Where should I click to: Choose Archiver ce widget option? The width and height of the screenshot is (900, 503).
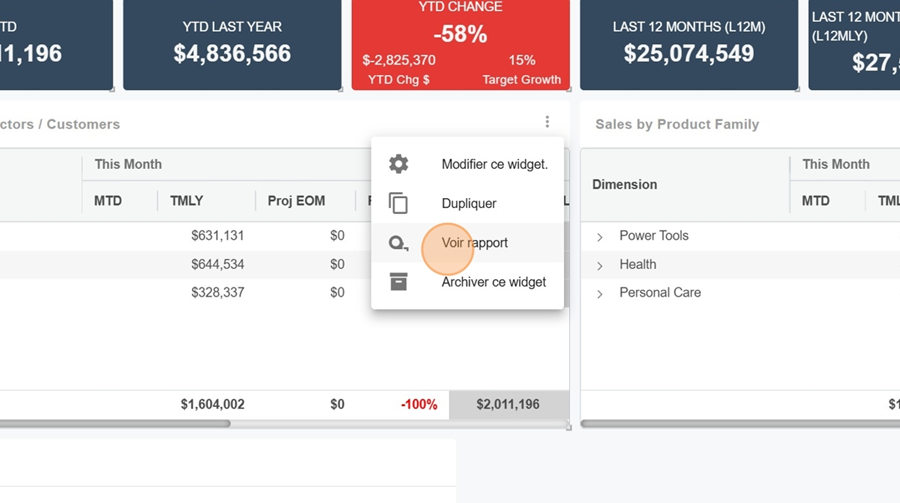[x=494, y=282]
